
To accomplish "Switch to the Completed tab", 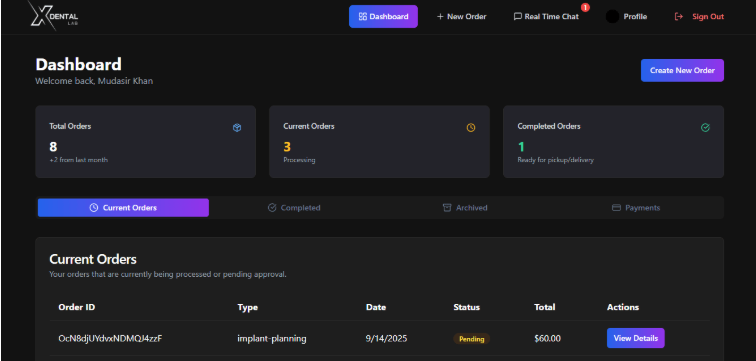I will point(294,208).
